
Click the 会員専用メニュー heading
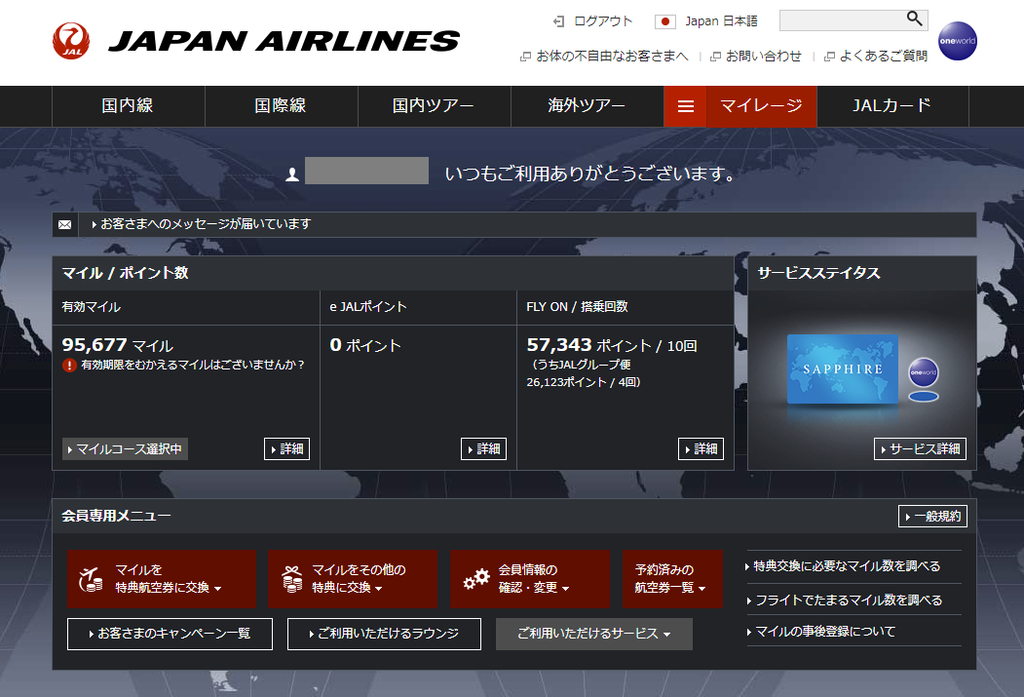[x=116, y=516]
